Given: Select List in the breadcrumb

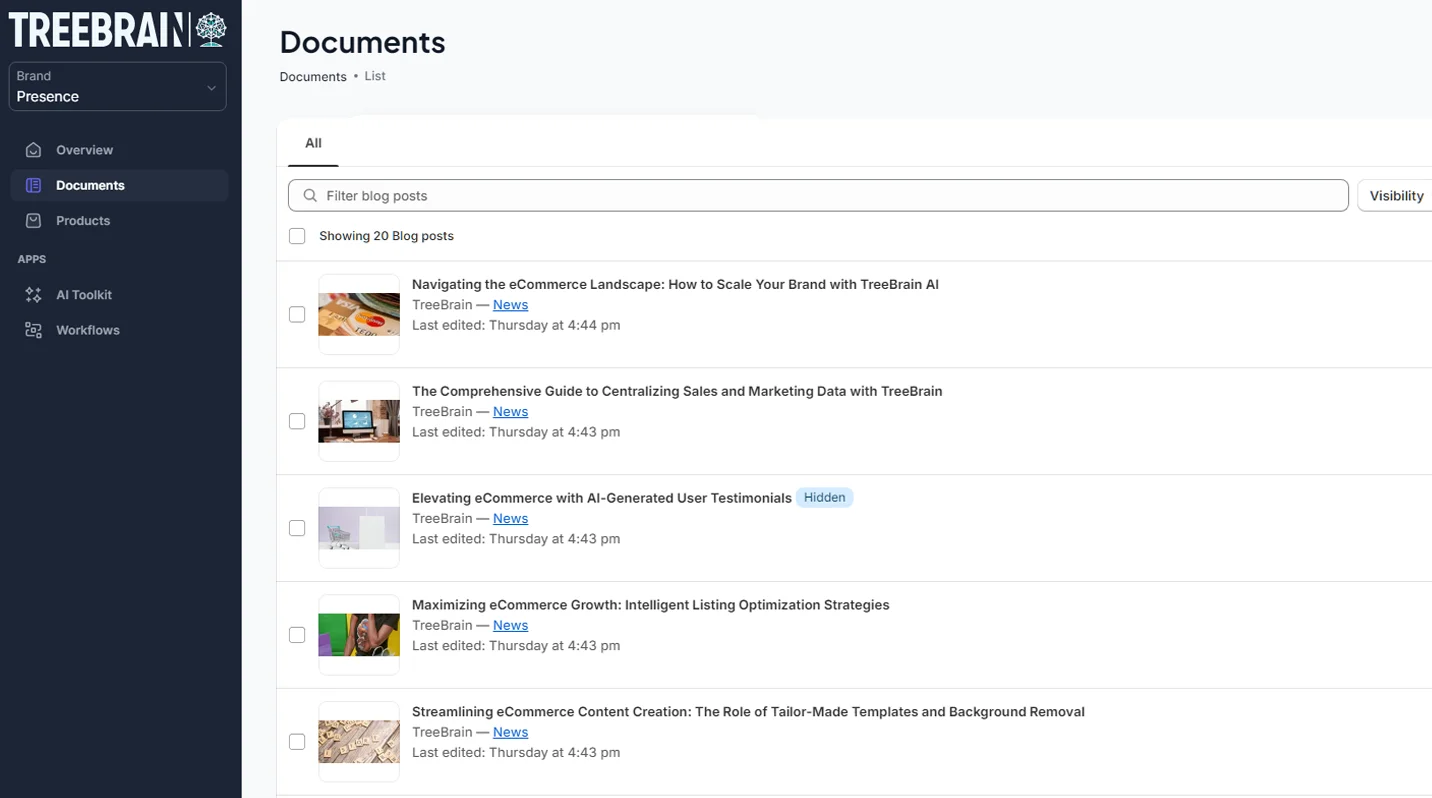Looking at the screenshot, I should (374, 76).
